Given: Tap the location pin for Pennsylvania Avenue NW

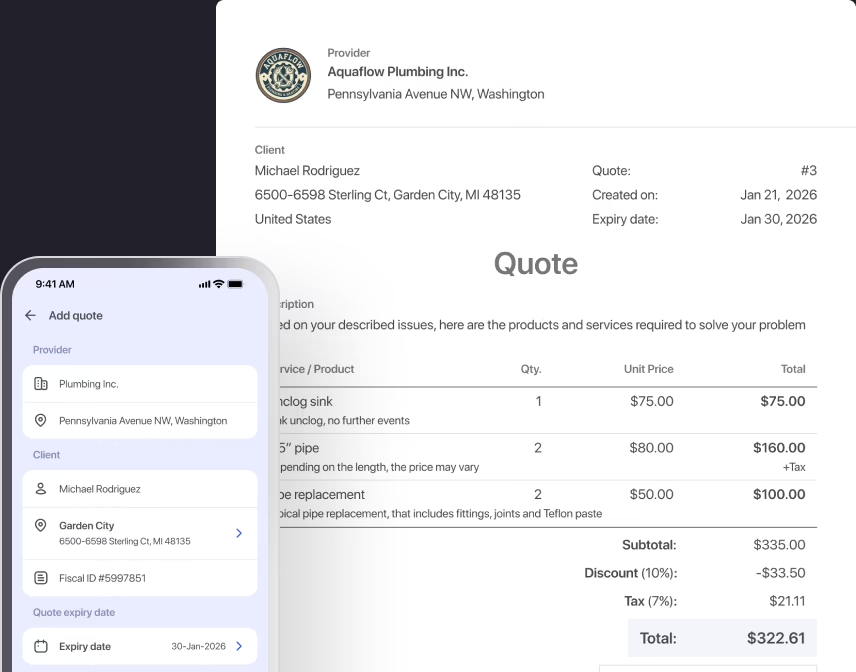Looking at the screenshot, I should [41, 419].
